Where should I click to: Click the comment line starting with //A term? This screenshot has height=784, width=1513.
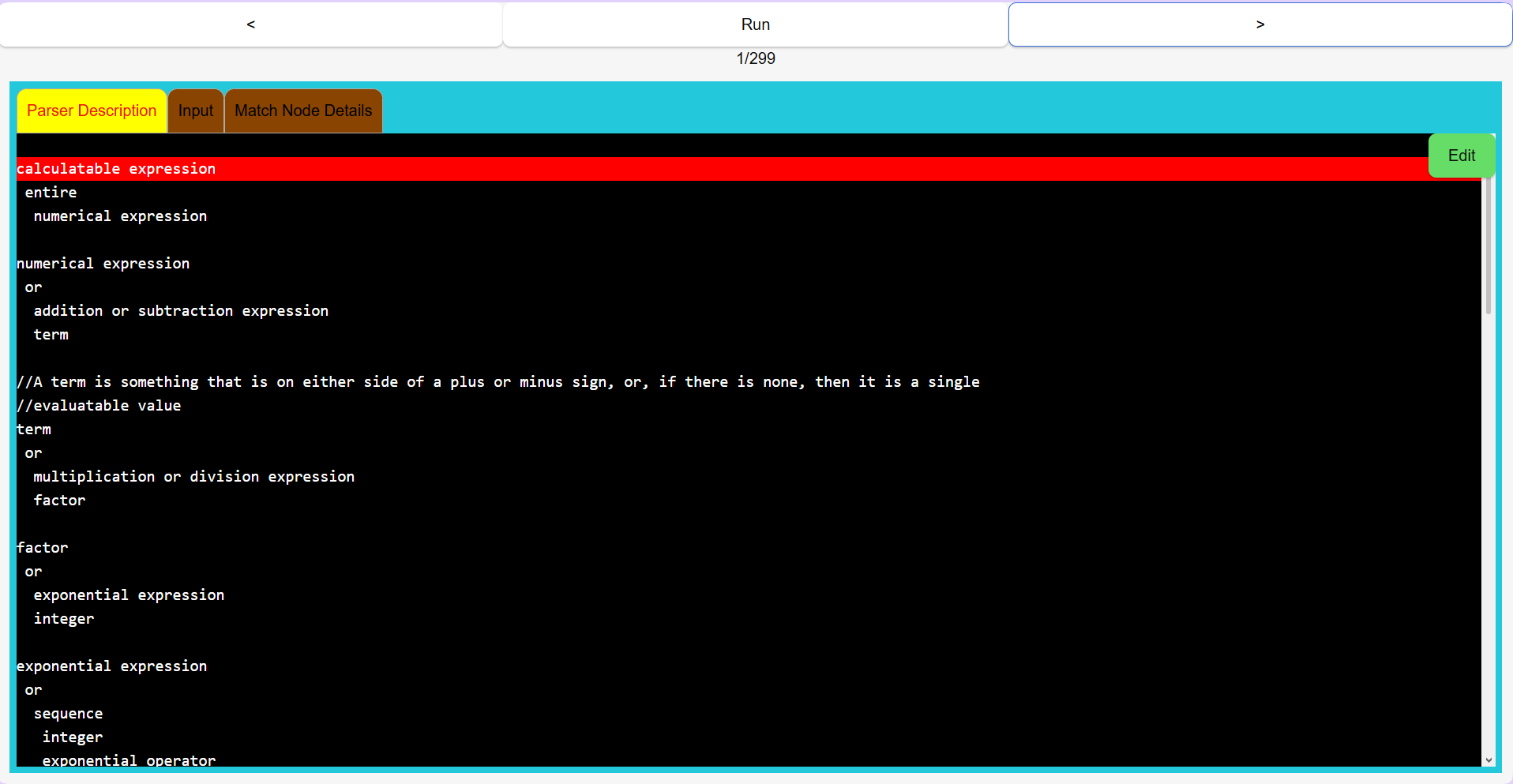click(x=498, y=381)
